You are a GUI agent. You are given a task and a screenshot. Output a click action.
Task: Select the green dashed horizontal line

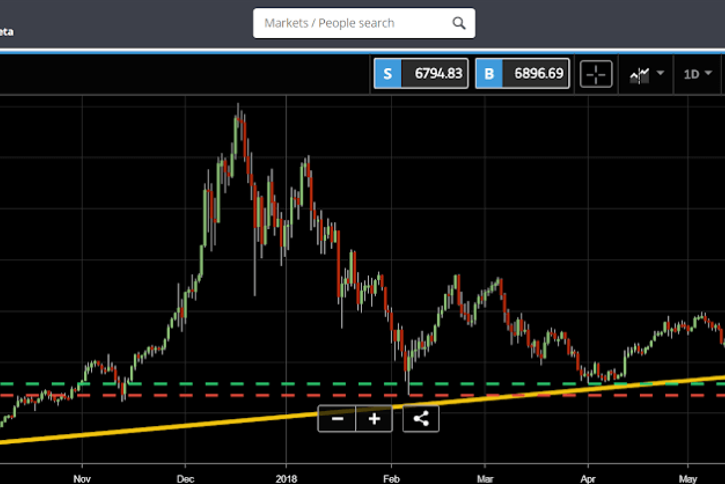tap(250, 384)
